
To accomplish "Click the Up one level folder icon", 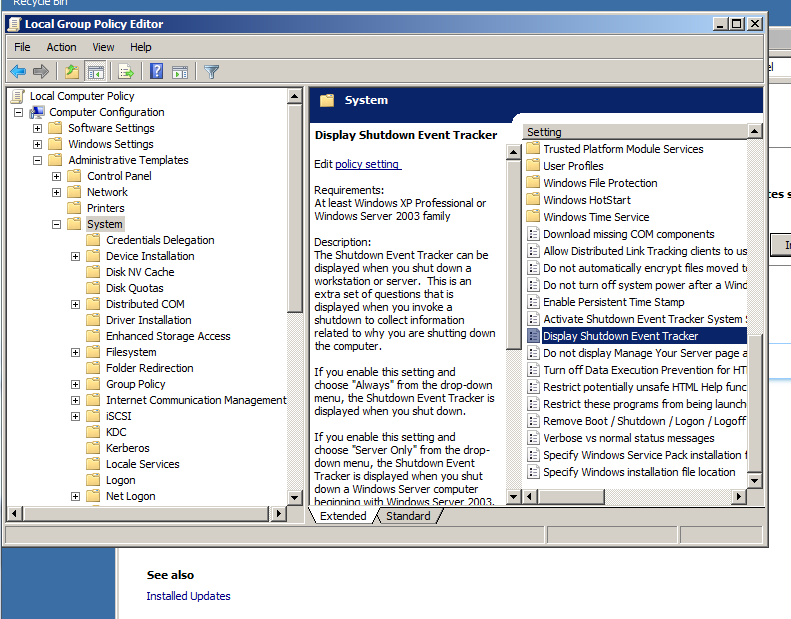I will pyautogui.click(x=72, y=72).
